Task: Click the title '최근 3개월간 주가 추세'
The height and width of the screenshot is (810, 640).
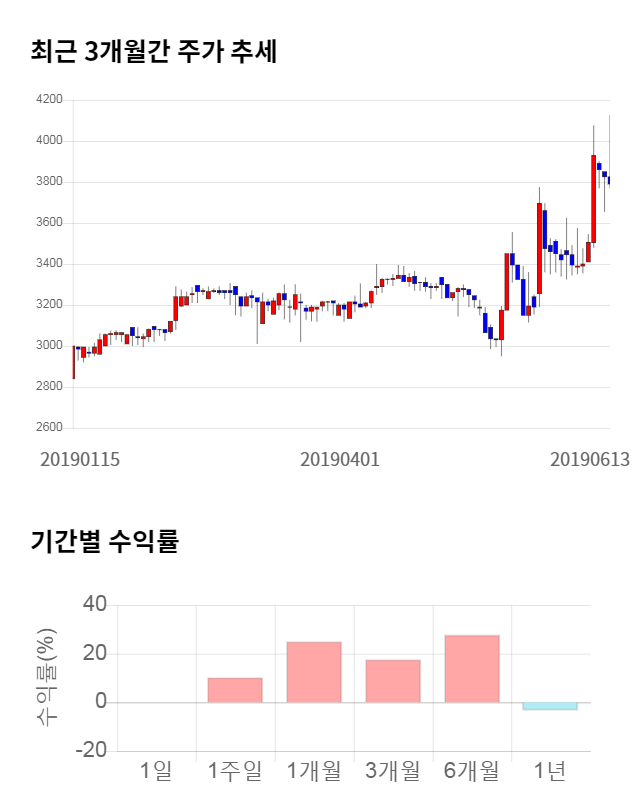Action: point(154,51)
